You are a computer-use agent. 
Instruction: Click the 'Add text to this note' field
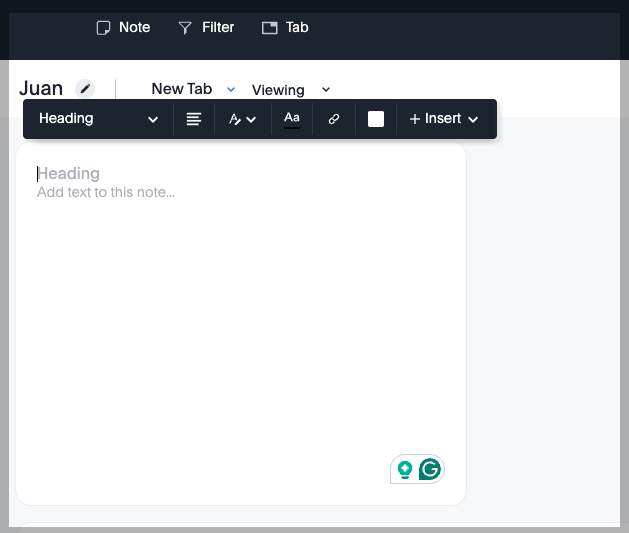point(106,192)
